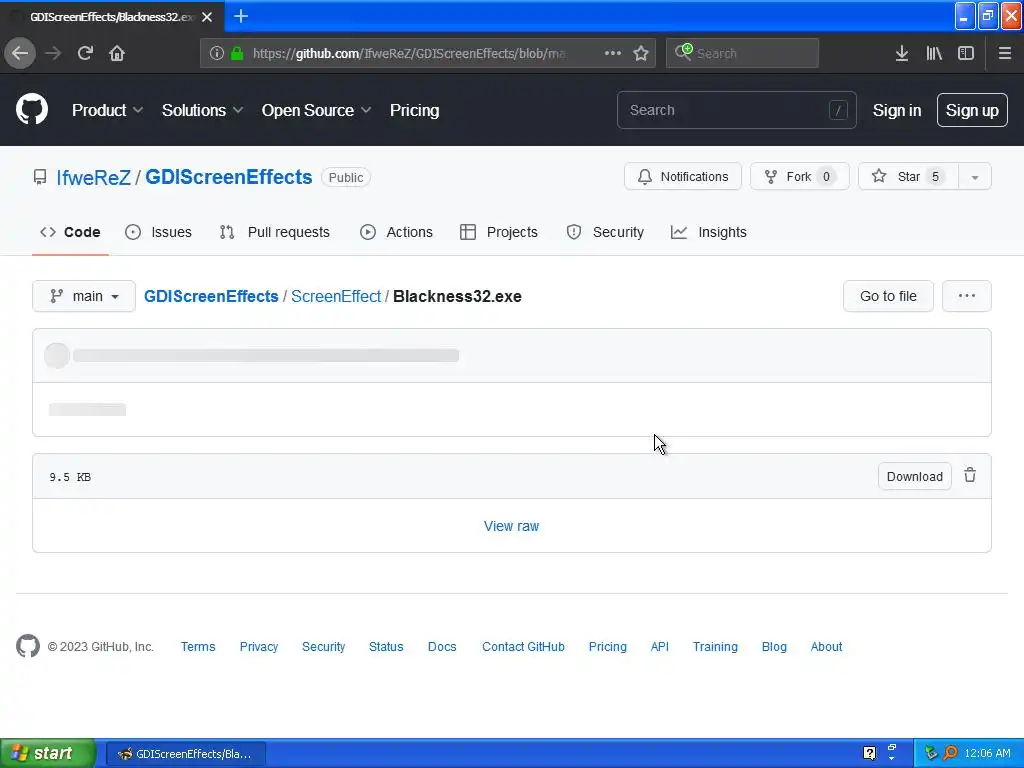Click the Sign in link
This screenshot has height=768, width=1024.
(897, 110)
